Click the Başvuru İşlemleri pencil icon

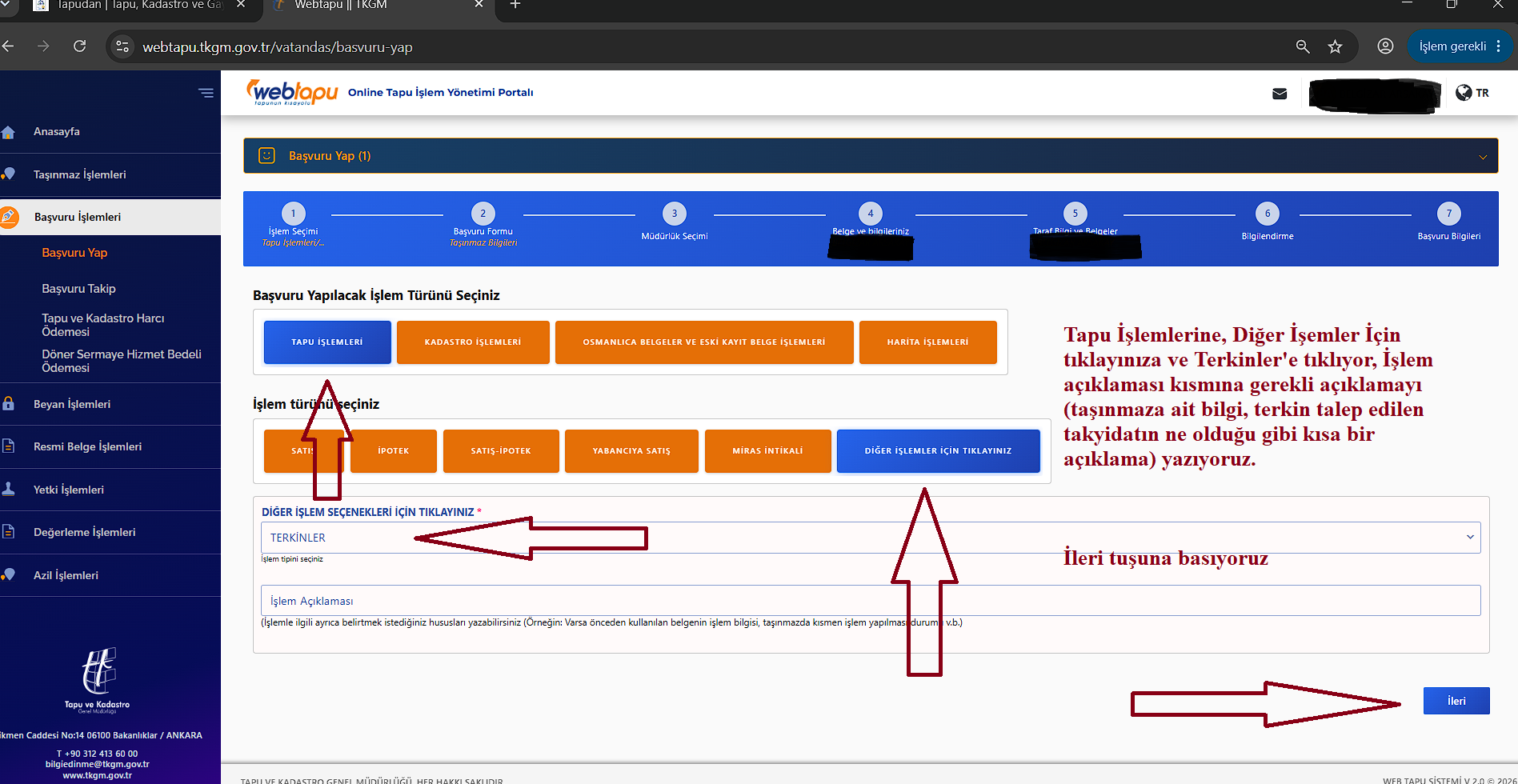click(9, 217)
